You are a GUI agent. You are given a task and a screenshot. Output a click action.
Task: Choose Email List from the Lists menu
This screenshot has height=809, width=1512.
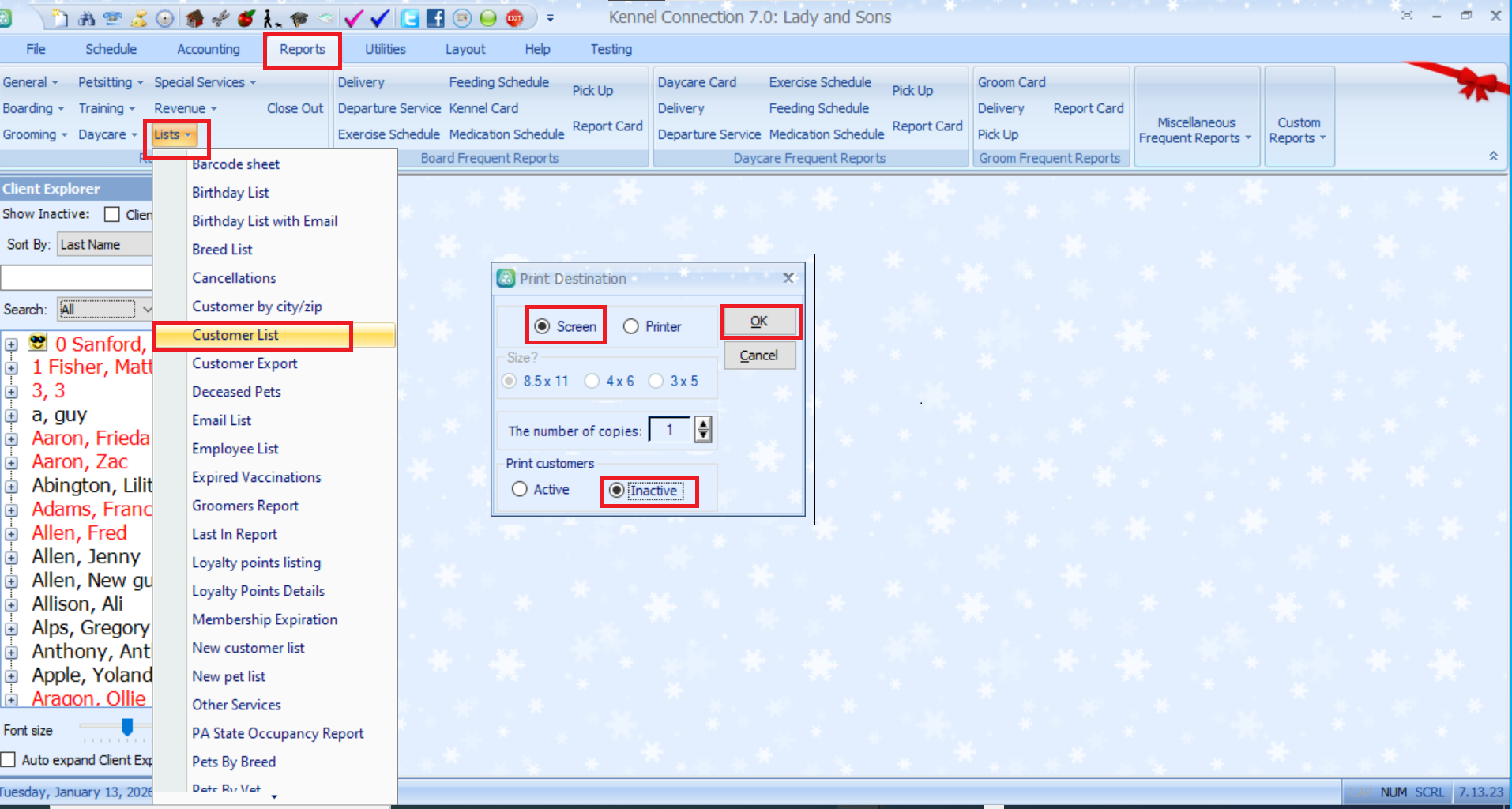tap(221, 420)
